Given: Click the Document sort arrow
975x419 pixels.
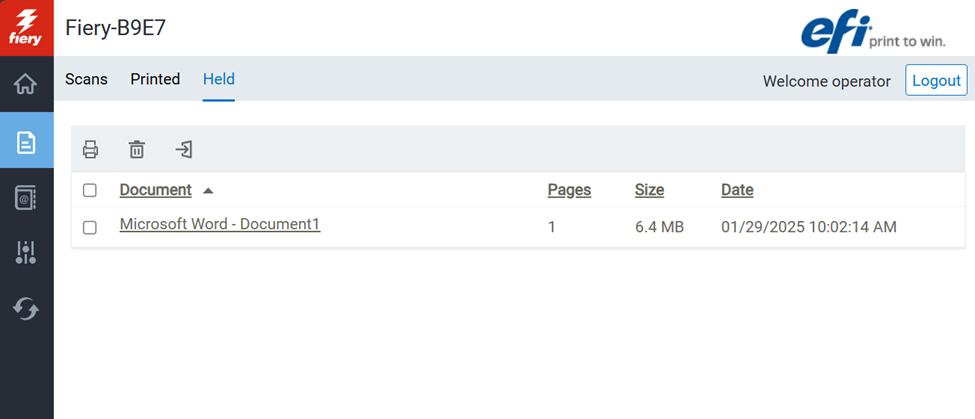Looking at the screenshot, I should click(208, 190).
